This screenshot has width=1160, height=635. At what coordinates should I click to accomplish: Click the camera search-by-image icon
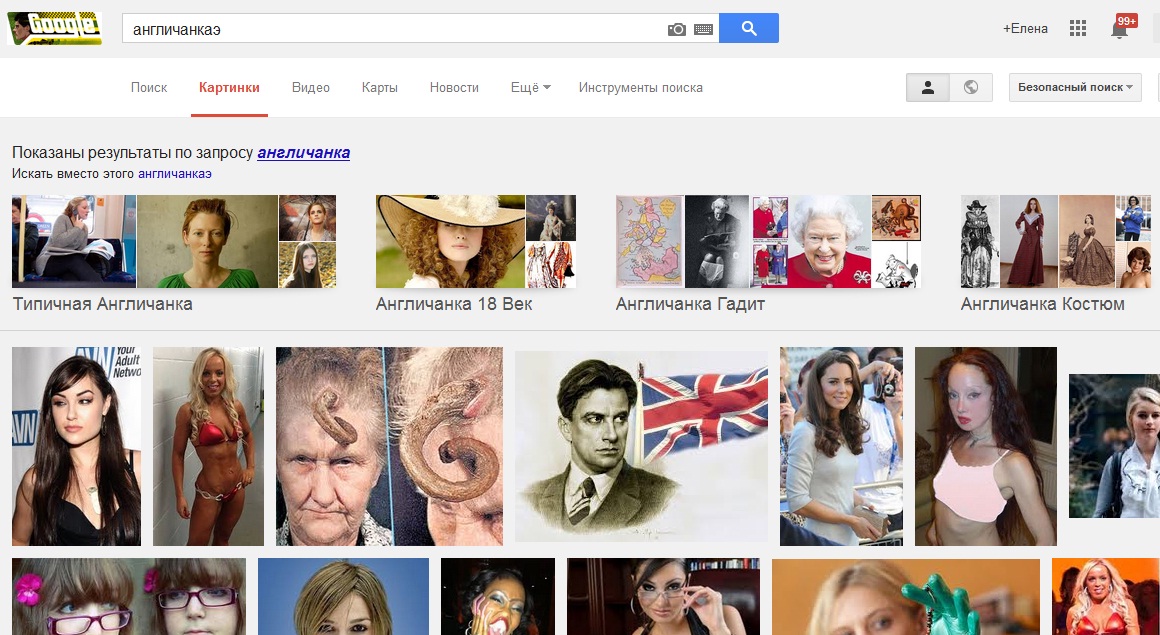pyautogui.click(x=677, y=30)
